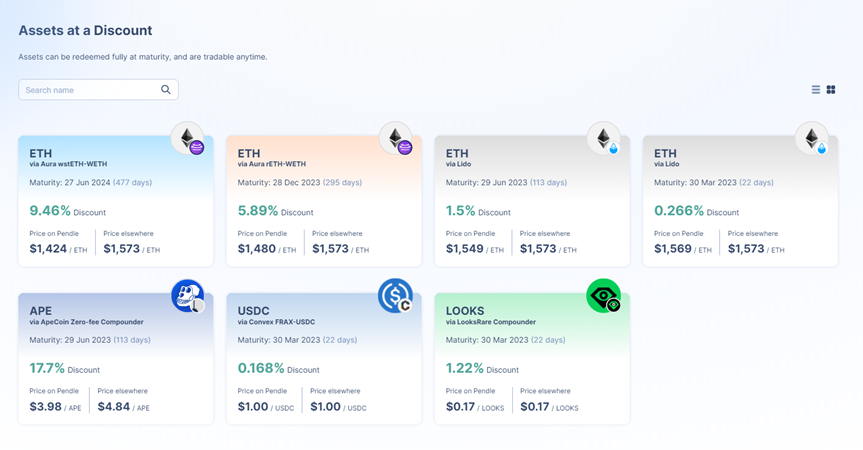Switch to grid view layout
863x450 pixels.
831,90
